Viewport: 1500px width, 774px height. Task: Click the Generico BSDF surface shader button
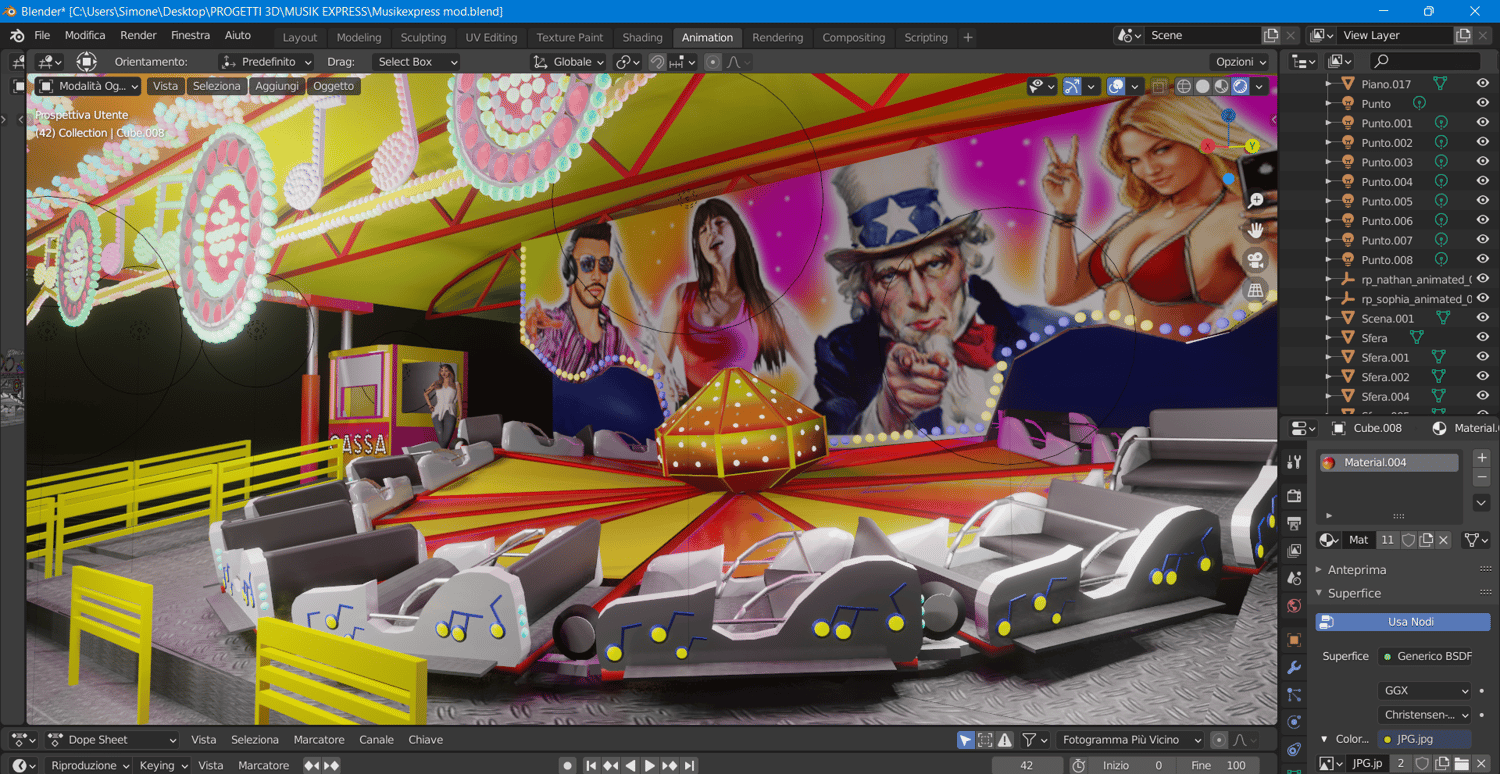(x=1425, y=656)
